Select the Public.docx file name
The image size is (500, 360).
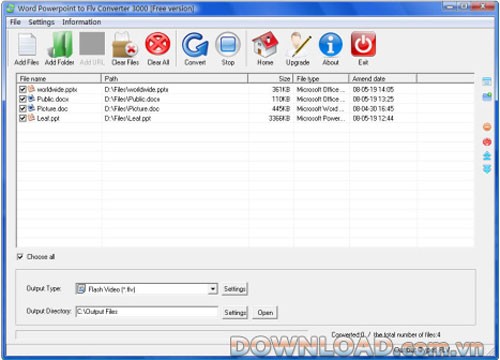coord(53,99)
